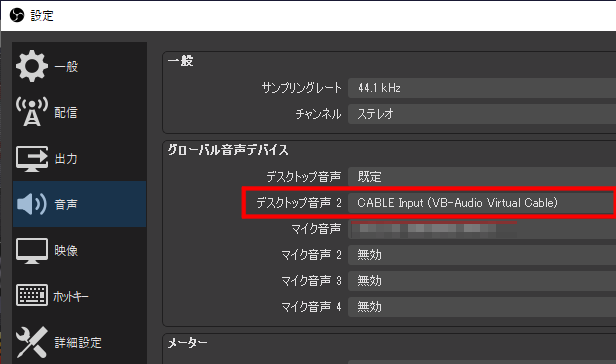This screenshot has width=616, height=364.
Task: Open デスクトップ音声 dropdown showing 既定
Action: coord(482,177)
